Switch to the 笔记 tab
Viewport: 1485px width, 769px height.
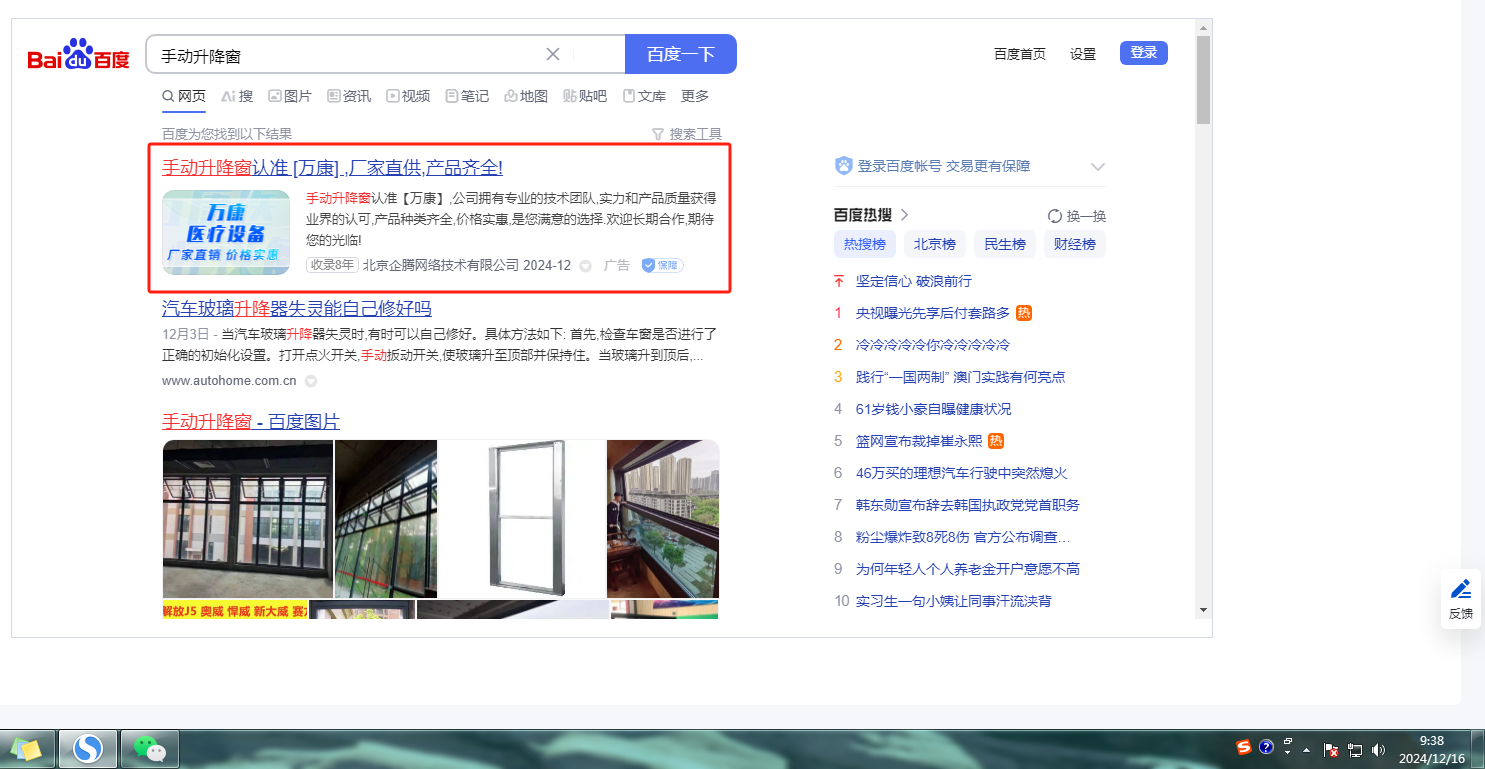pos(467,96)
